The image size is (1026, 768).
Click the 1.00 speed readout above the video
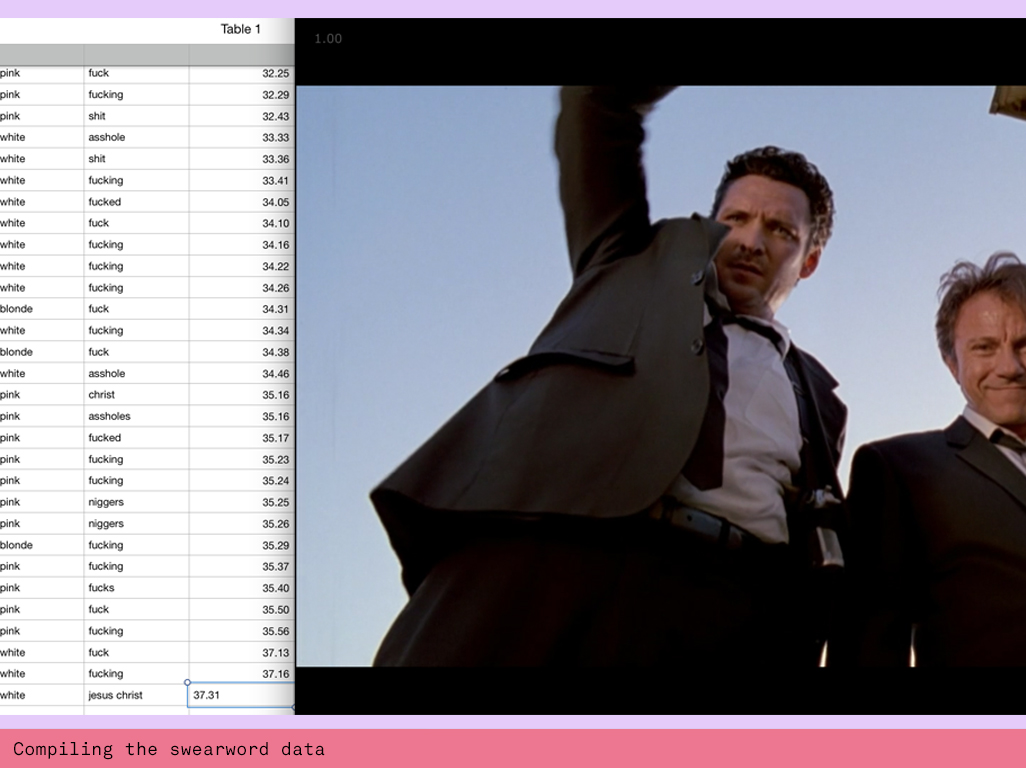[328, 39]
